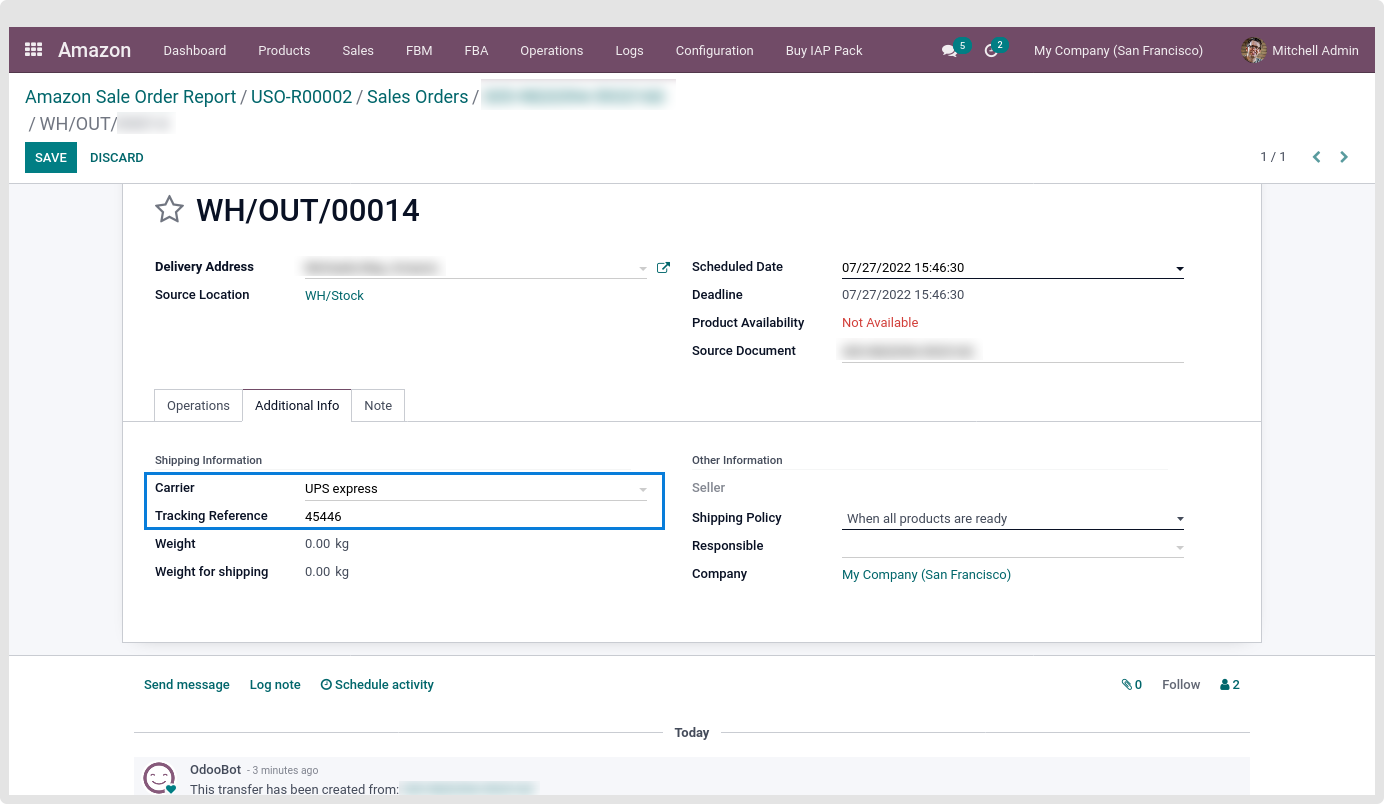Expand the Carrier dropdown
1384x804 pixels.
[643, 490]
